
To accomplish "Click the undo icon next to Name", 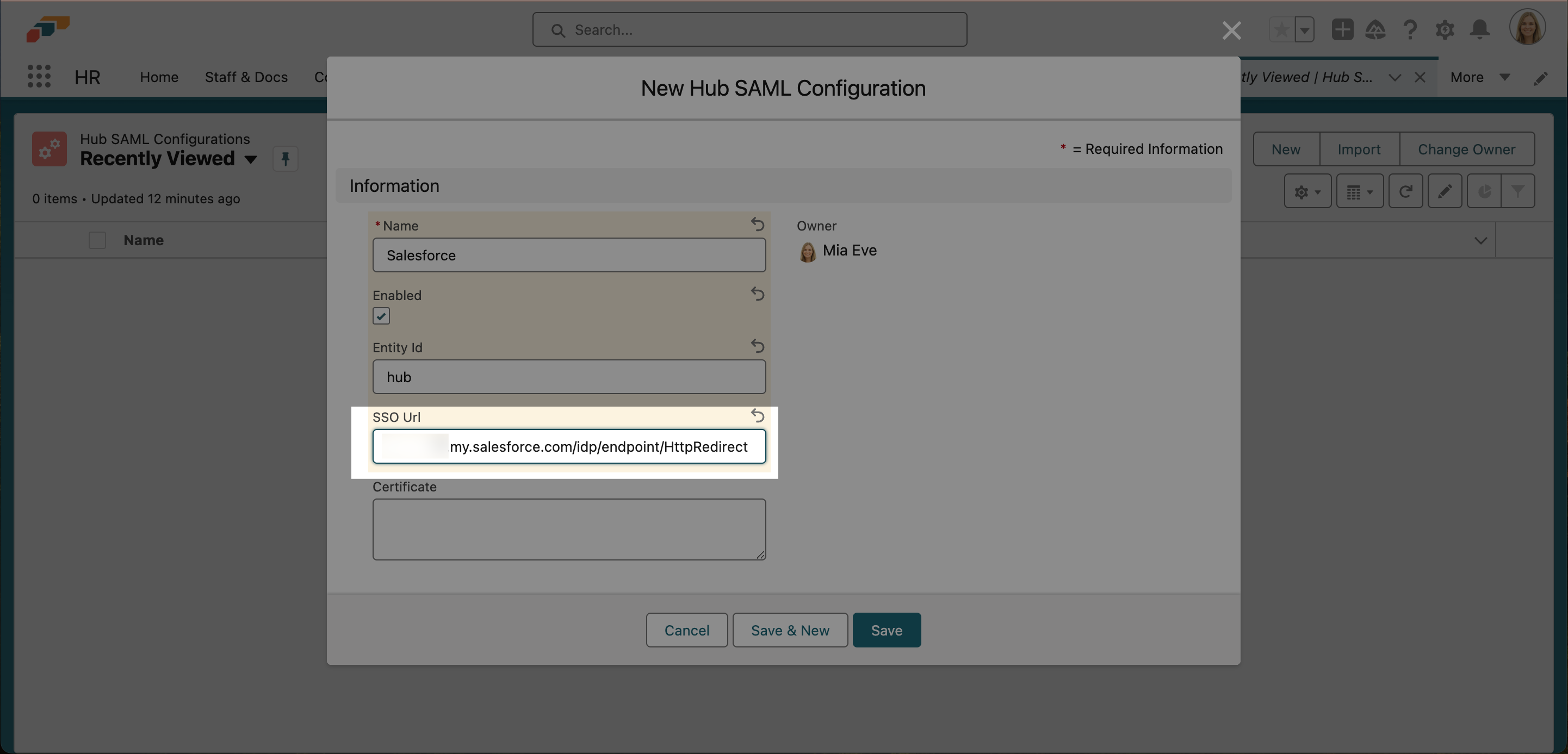I will [x=757, y=225].
